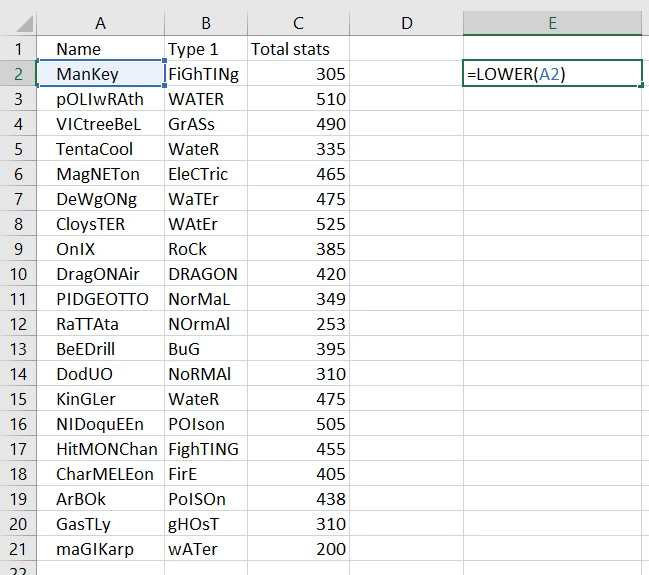Select the cell containing ArBOk
The height and width of the screenshot is (575, 649).
[101, 499]
